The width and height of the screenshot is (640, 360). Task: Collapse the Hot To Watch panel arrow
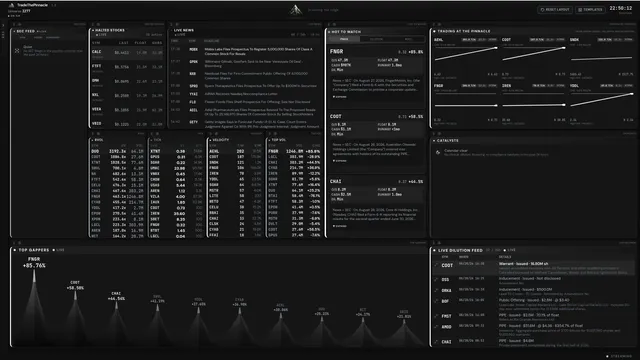(x=329, y=31)
